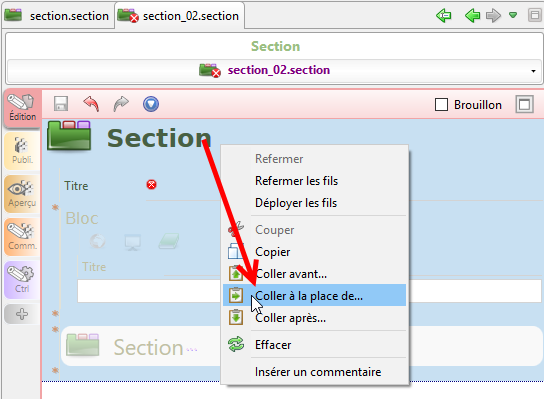Click the faded Titre label inside Bloc
The width and height of the screenshot is (544, 399).
(94, 267)
